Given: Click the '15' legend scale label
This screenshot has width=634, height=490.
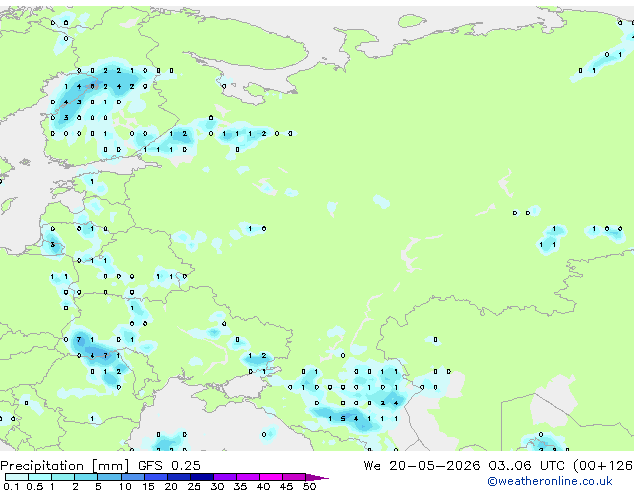Looking at the screenshot, I should click(x=148, y=486).
